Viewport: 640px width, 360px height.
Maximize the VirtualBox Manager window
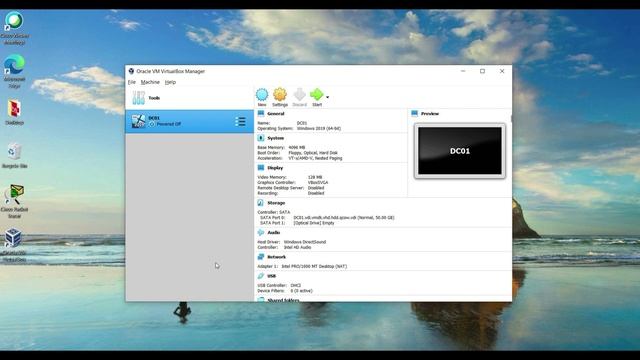482,71
